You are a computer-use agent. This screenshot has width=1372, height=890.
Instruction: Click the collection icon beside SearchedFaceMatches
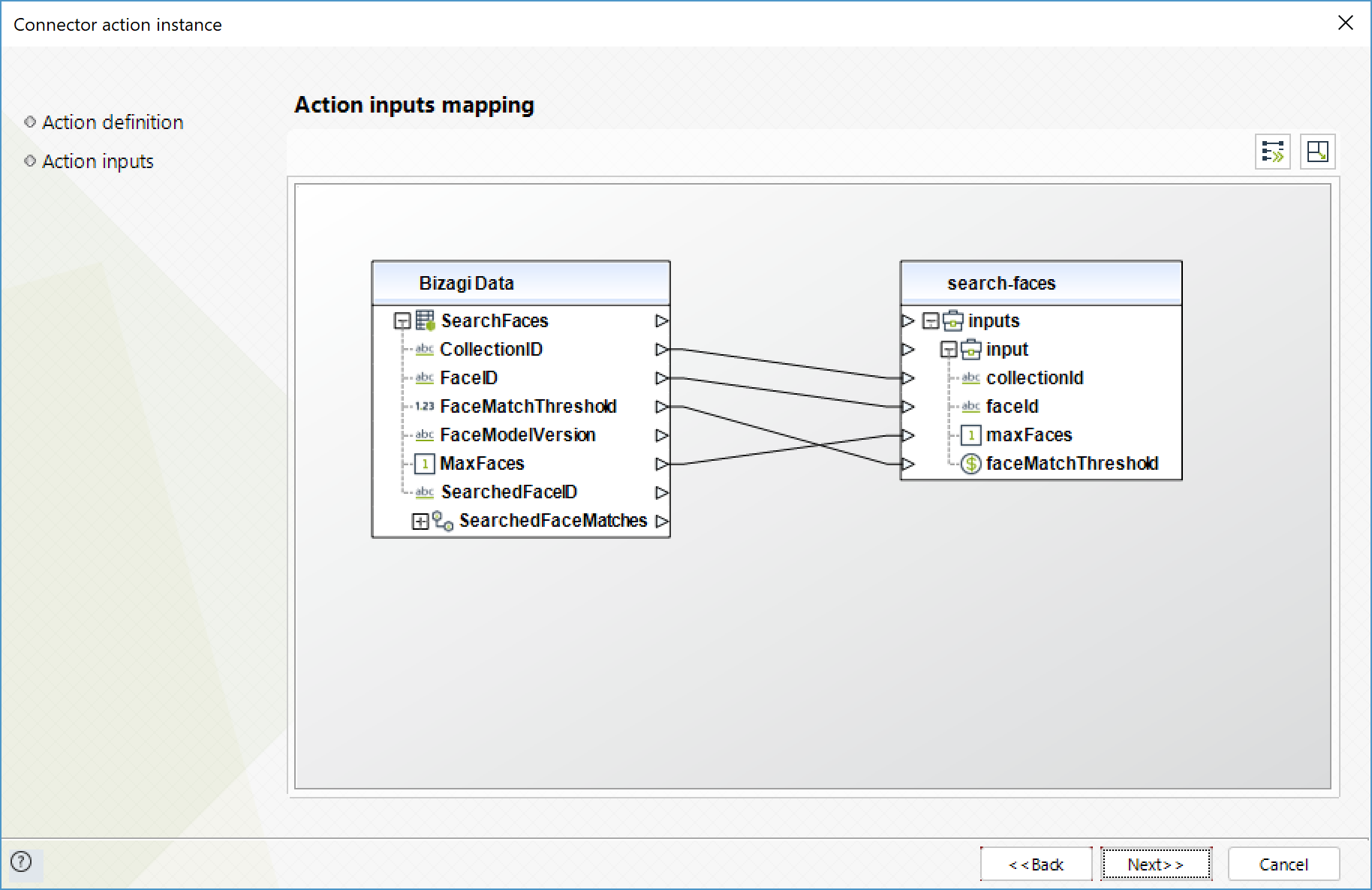click(x=442, y=521)
